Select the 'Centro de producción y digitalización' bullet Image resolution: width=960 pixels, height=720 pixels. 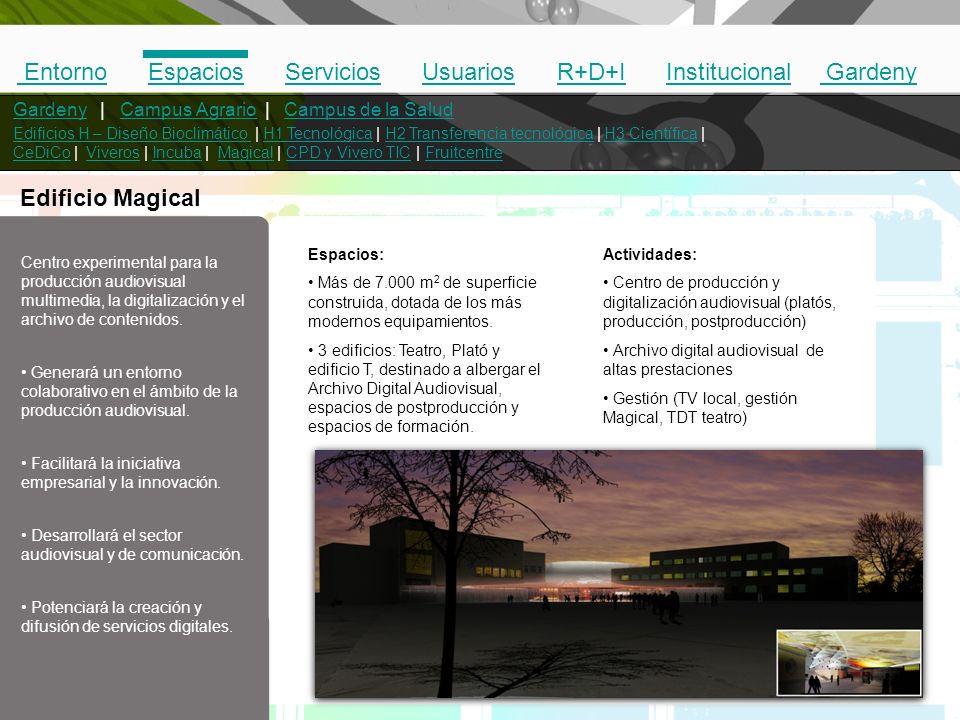point(719,302)
